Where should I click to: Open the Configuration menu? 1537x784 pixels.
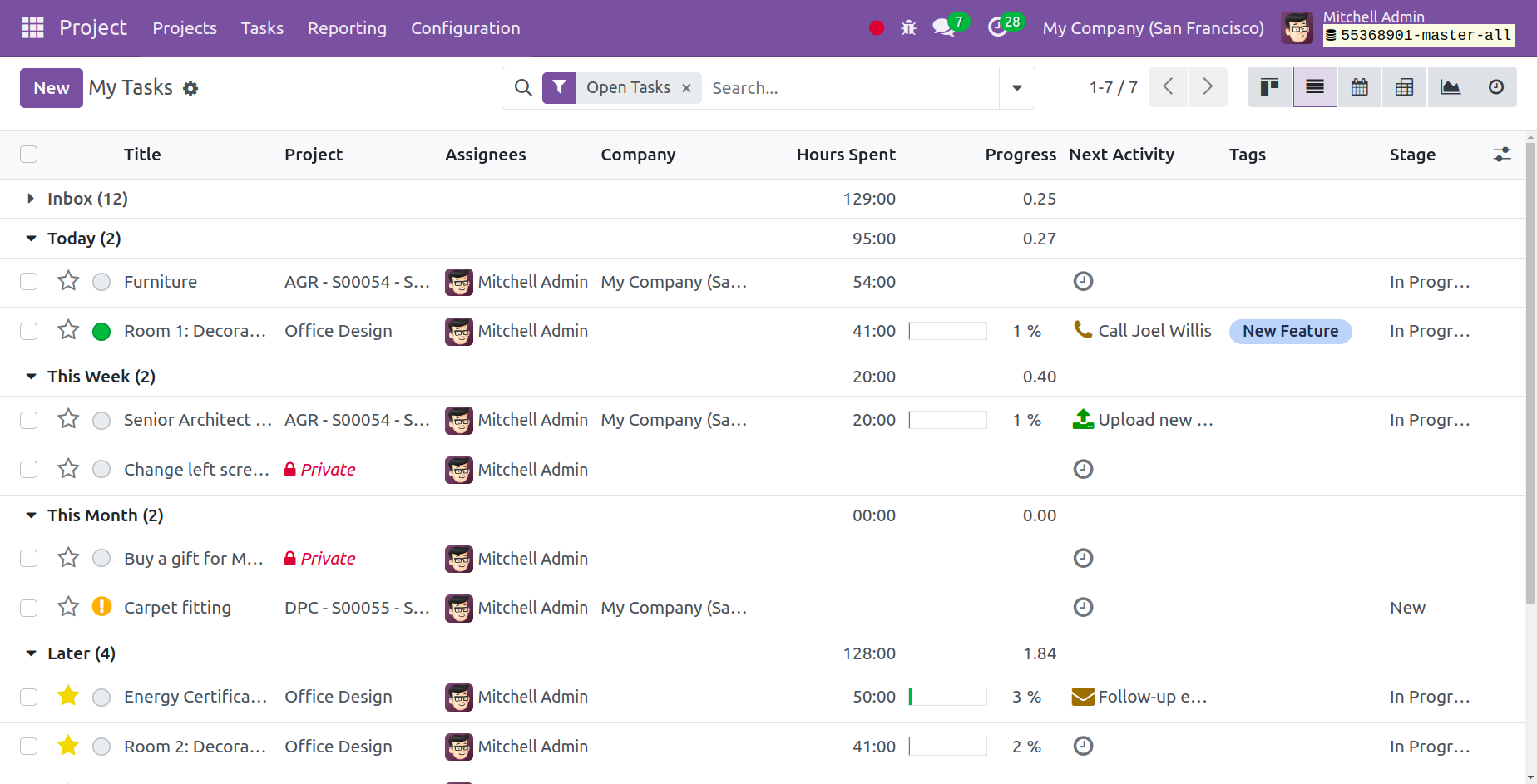[465, 28]
